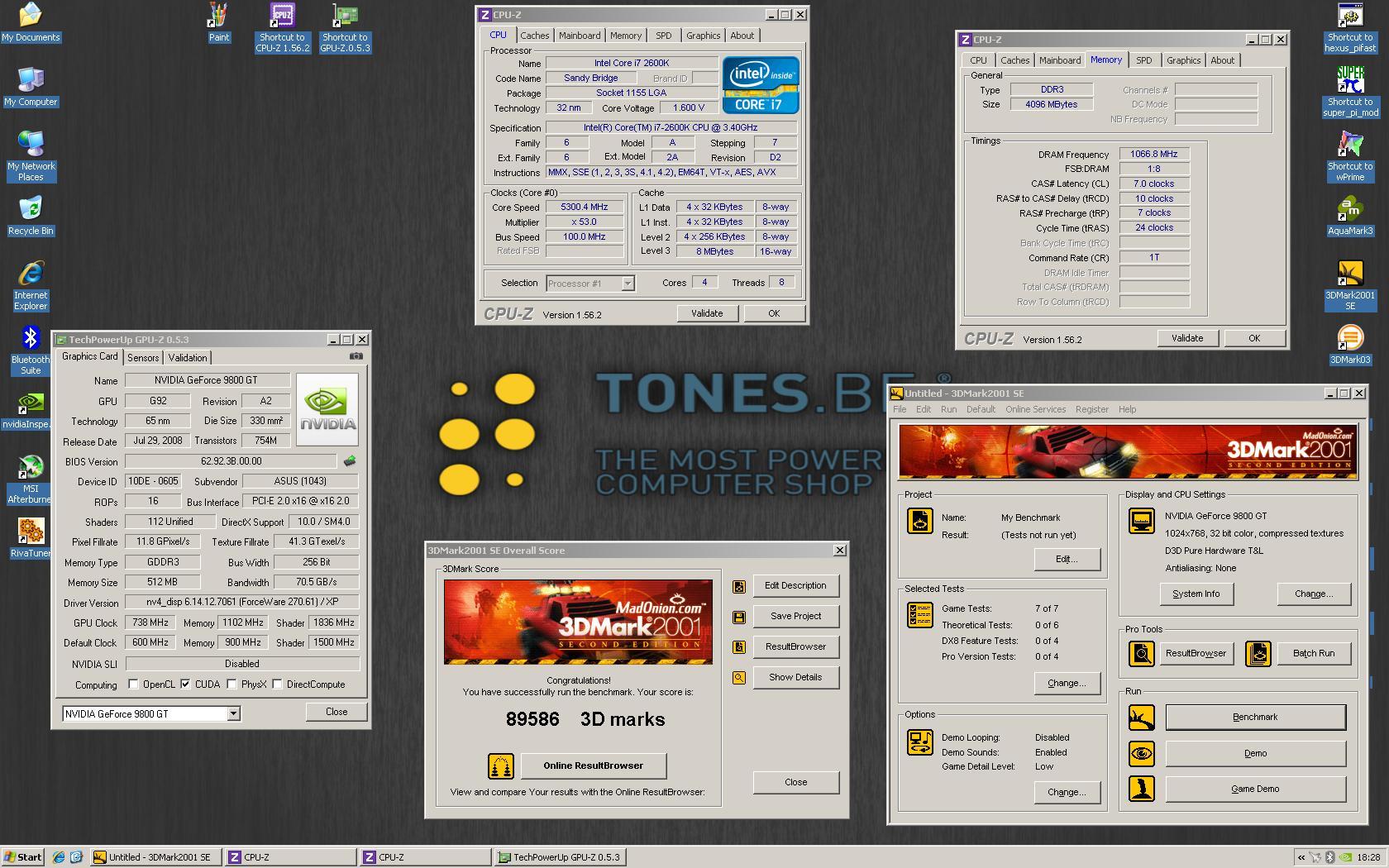Open Graphics tab in Memory CPU-Z window
Image resolution: width=1389 pixels, height=868 pixels.
click(x=1183, y=60)
